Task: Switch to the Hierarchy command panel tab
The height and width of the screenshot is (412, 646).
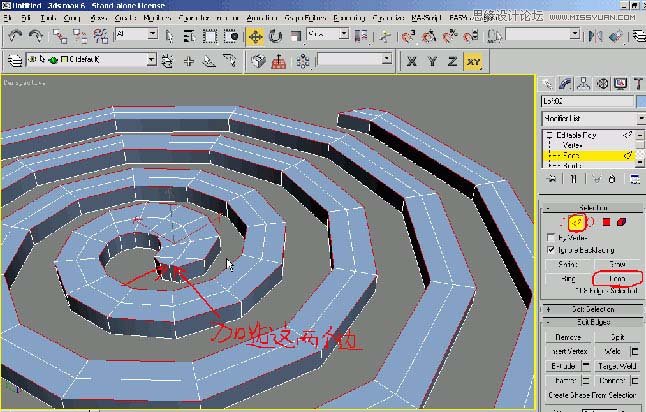Action: tap(583, 84)
